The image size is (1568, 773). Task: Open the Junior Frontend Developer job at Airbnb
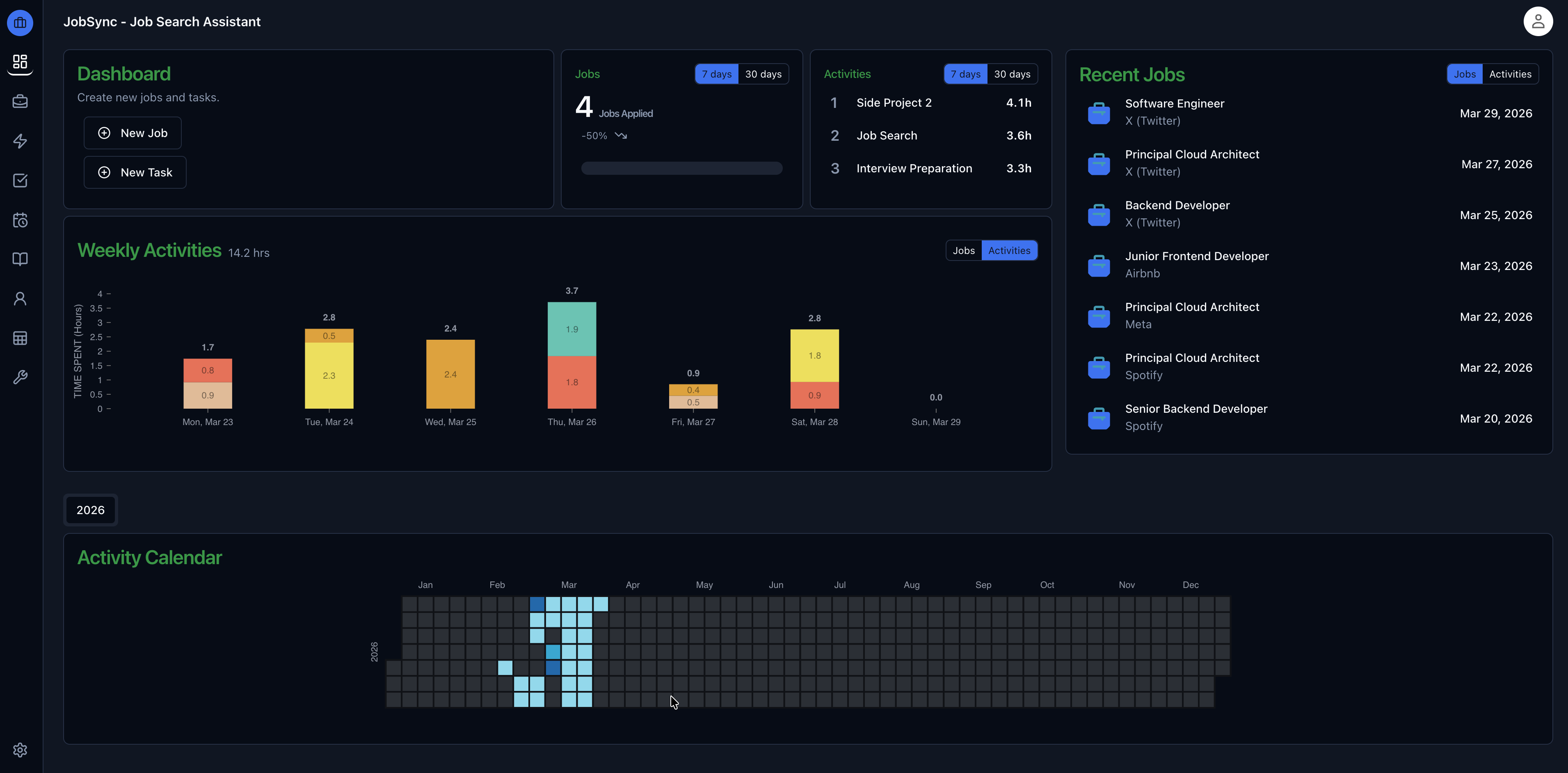tap(1196, 264)
